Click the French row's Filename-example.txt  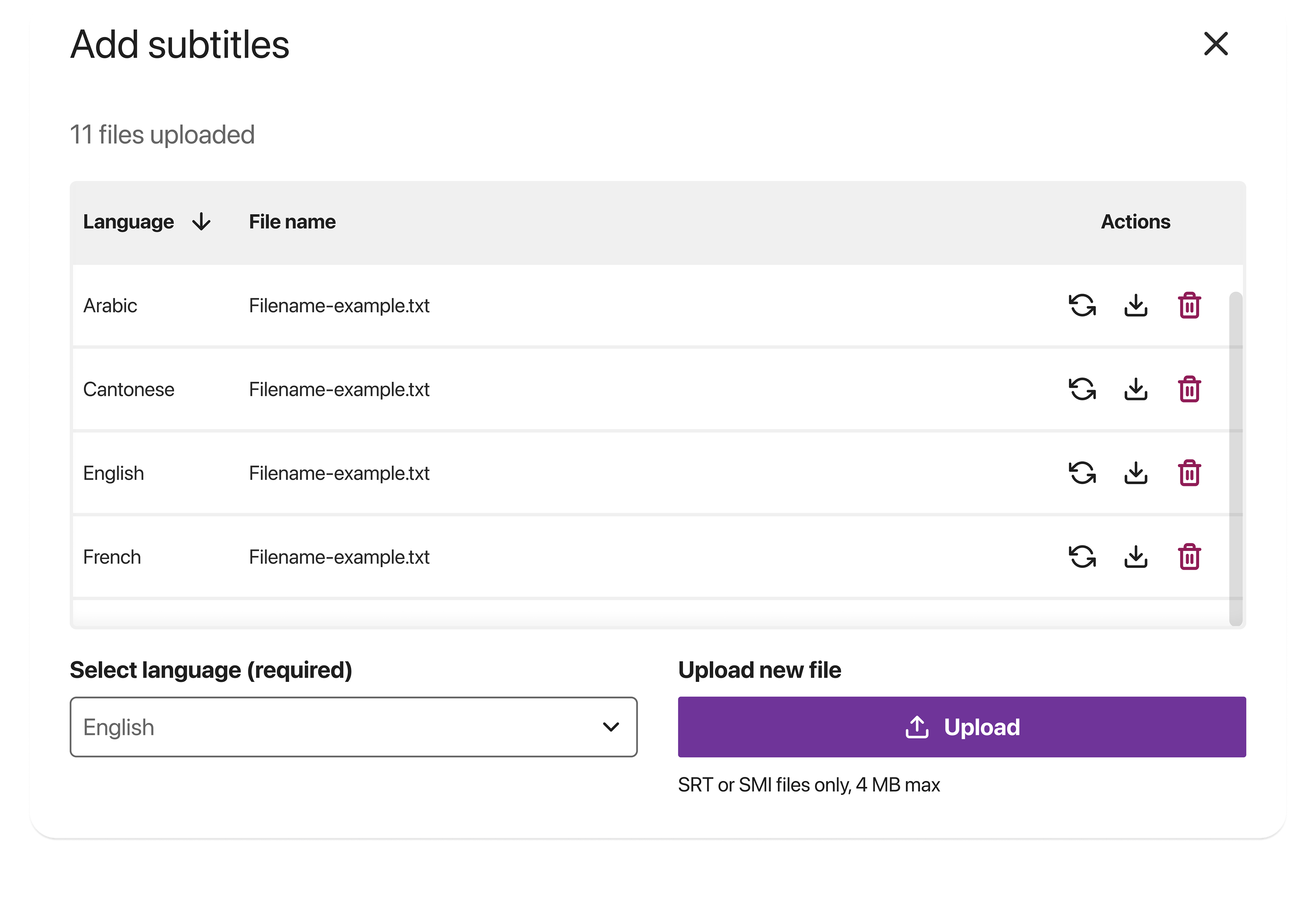[339, 557]
